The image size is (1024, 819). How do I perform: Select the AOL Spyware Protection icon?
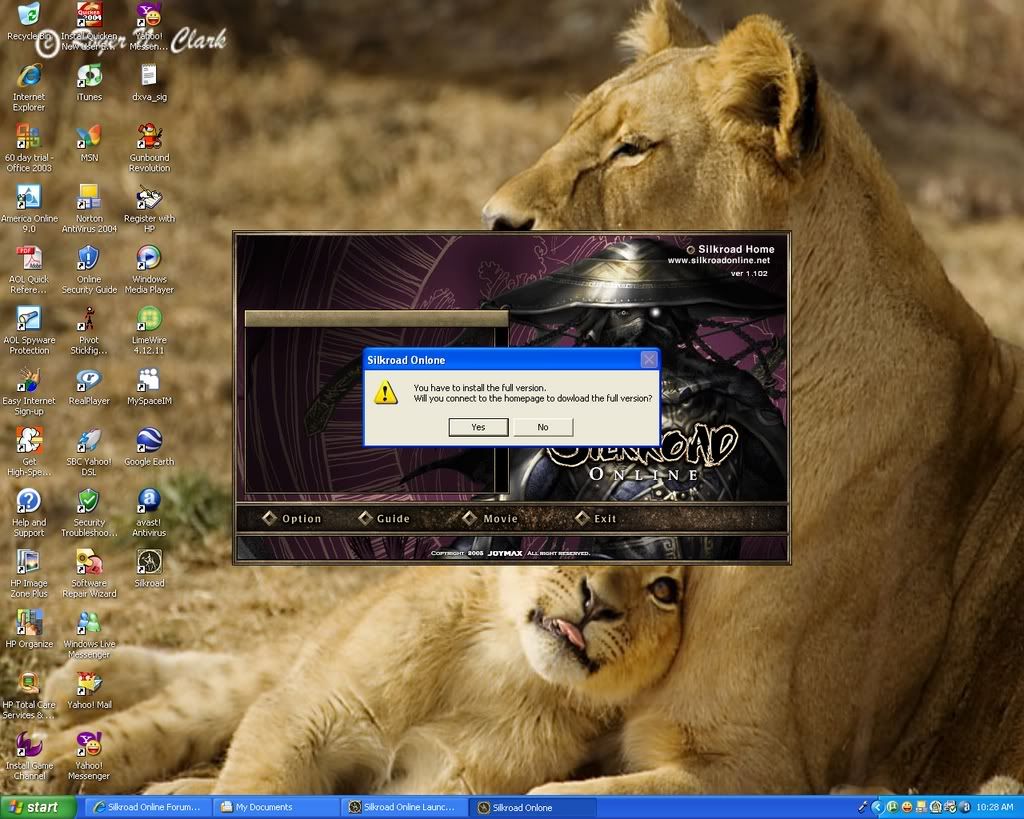pos(29,330)
